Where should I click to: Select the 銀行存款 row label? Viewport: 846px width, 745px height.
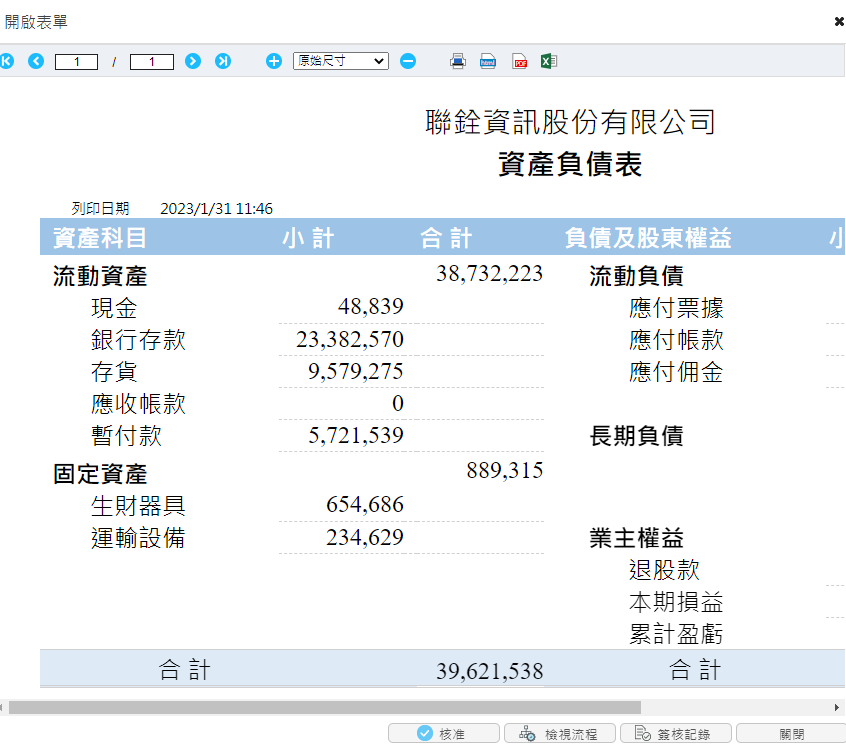click(x=138, y=340)
